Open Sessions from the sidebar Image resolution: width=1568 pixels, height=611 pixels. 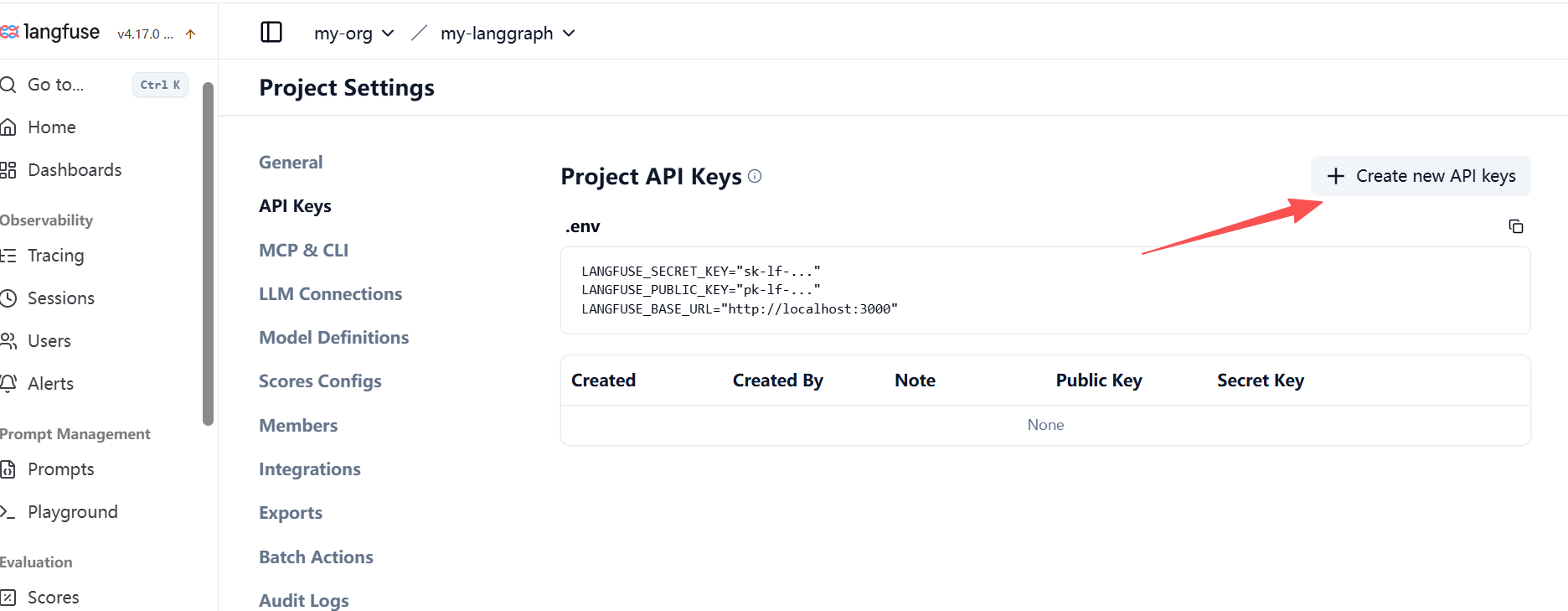click(x=61, y=298)
